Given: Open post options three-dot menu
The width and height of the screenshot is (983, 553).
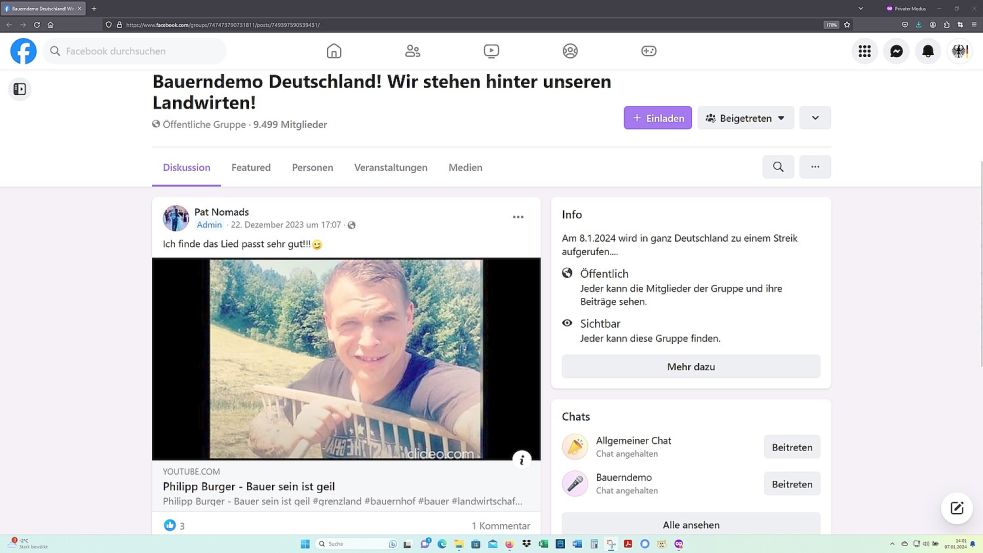Looking at the screenshot, I should pyautogui.click(x=518, y=217).
